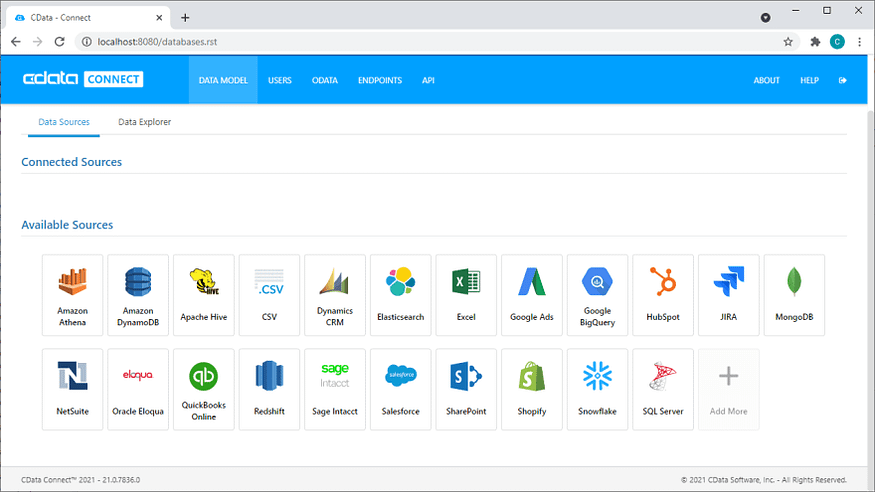Select the Data Sources tab
Viewport: 875px width, 492px height.
point(64,122)
